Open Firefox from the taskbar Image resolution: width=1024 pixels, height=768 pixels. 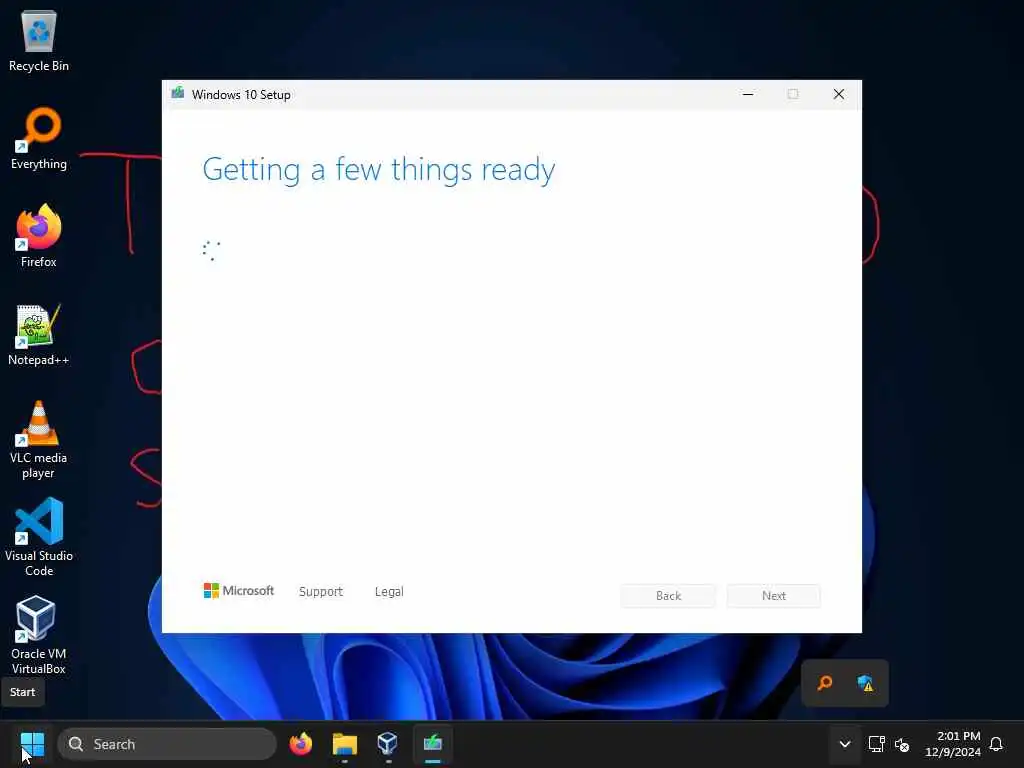click(x=301, y=744)
